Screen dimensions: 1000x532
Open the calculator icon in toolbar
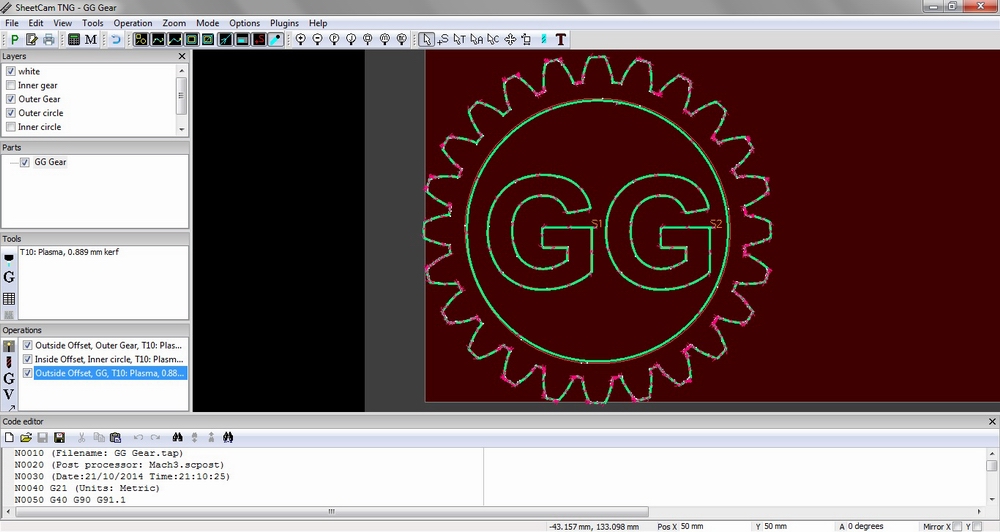pyautogui.click(x=74, y=40)
